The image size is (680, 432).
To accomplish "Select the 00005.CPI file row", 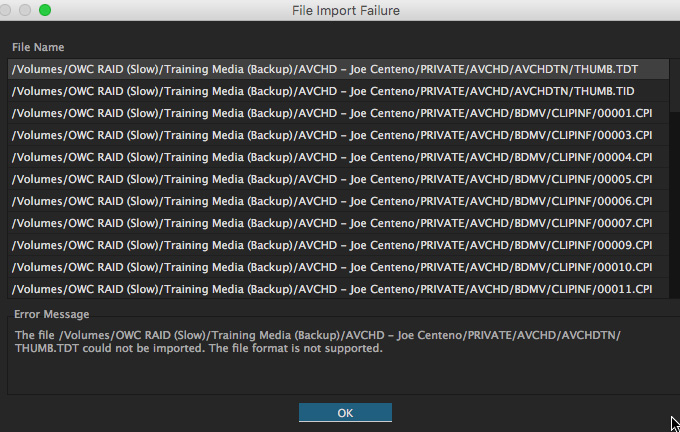I will [x=338, y=179].
